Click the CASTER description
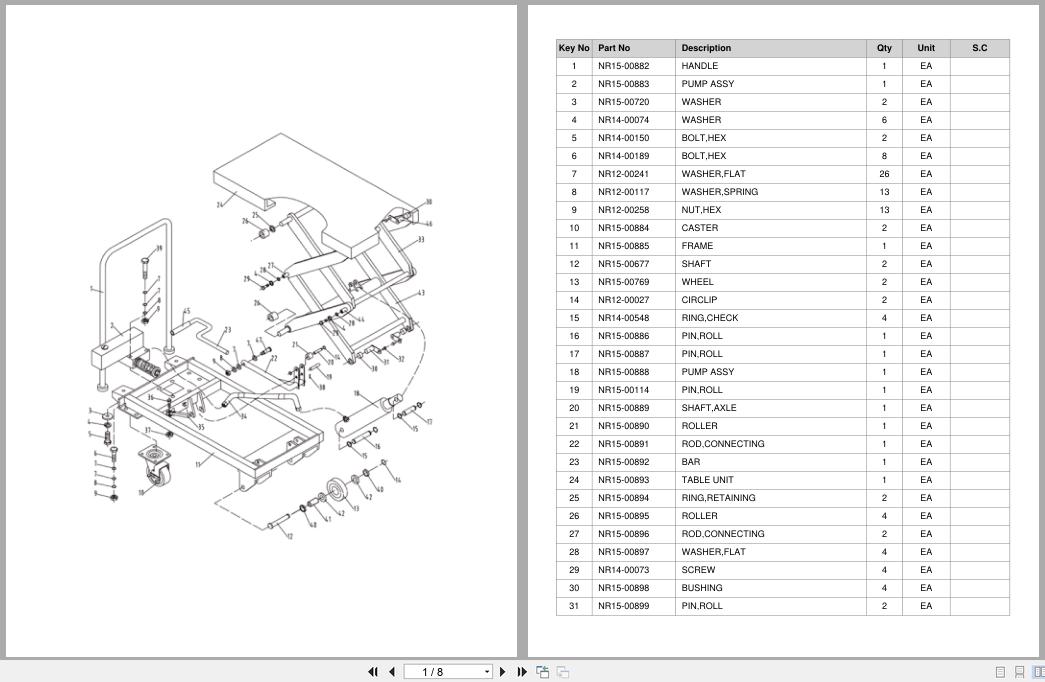 click(x=700, y=228)
